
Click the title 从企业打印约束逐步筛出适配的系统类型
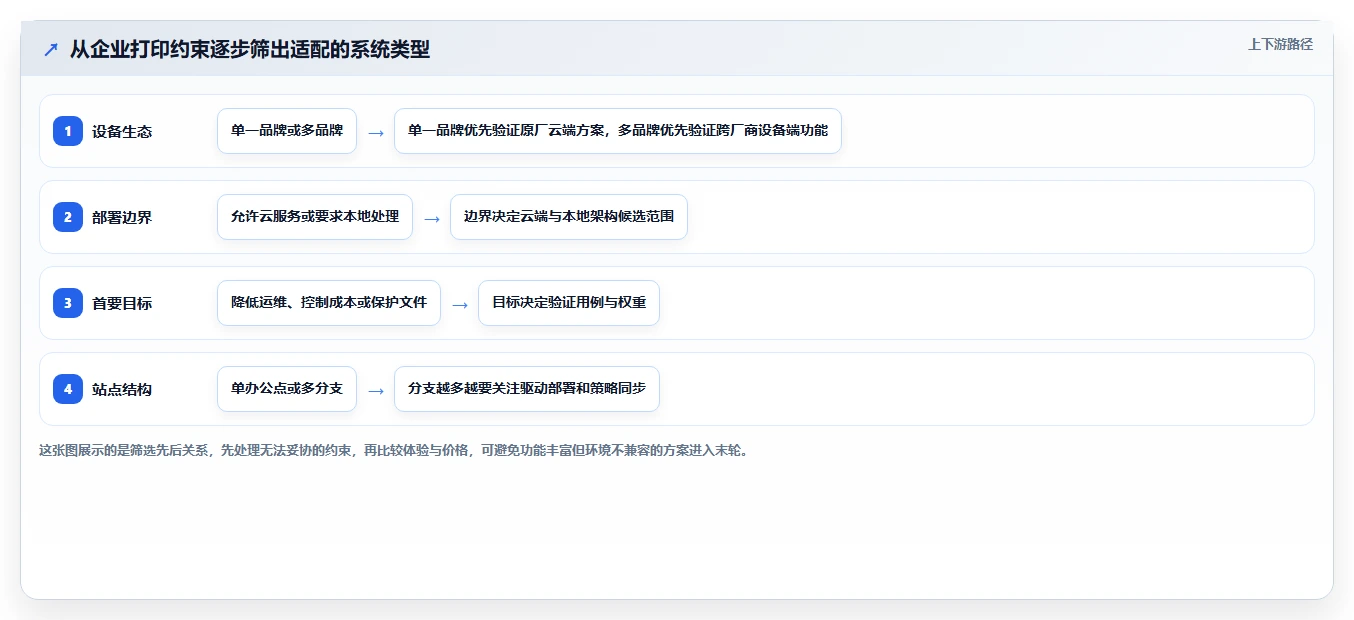click(x=250, y=49)
